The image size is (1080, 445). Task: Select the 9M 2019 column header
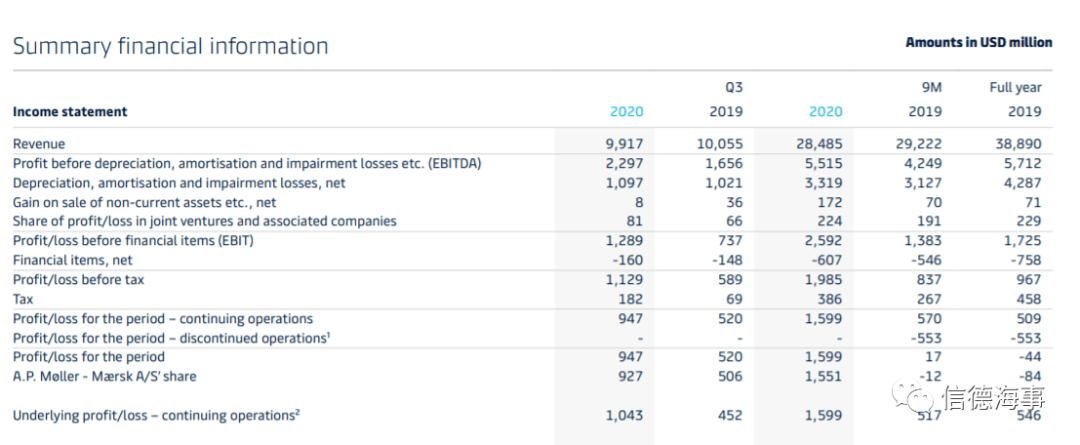(x=925, y=99)
